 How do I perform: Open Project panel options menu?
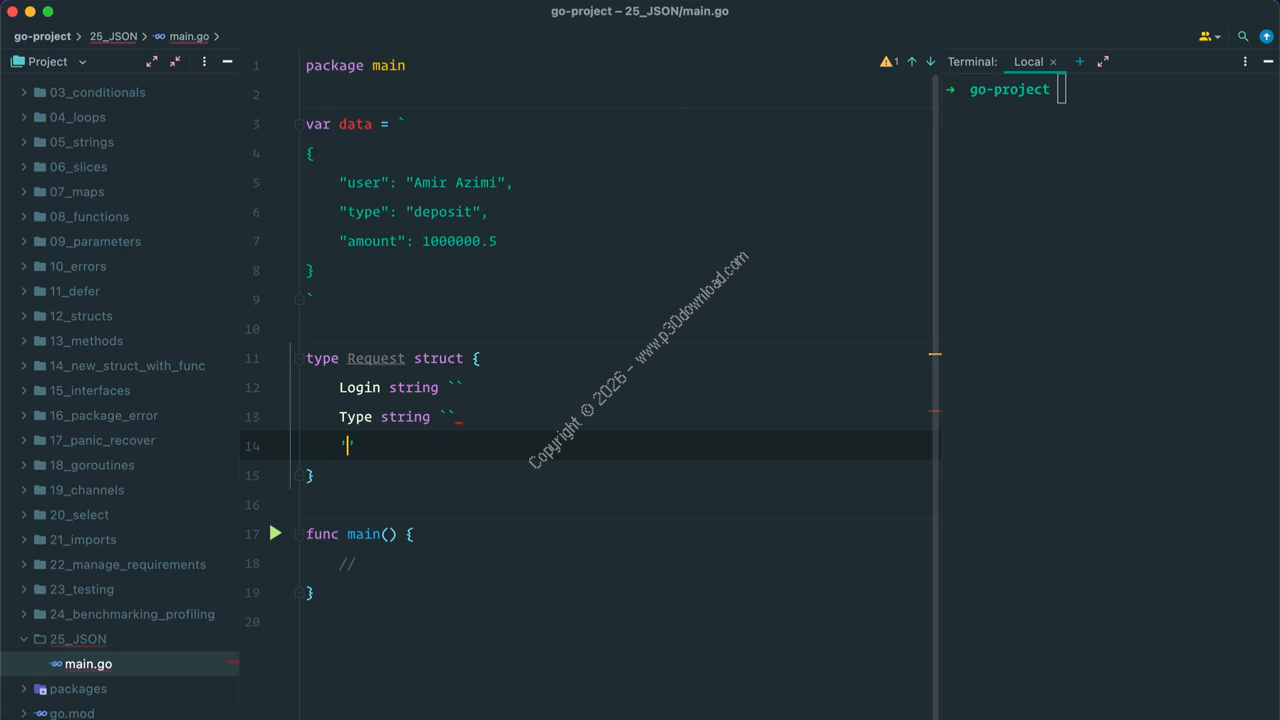[204, 62]
